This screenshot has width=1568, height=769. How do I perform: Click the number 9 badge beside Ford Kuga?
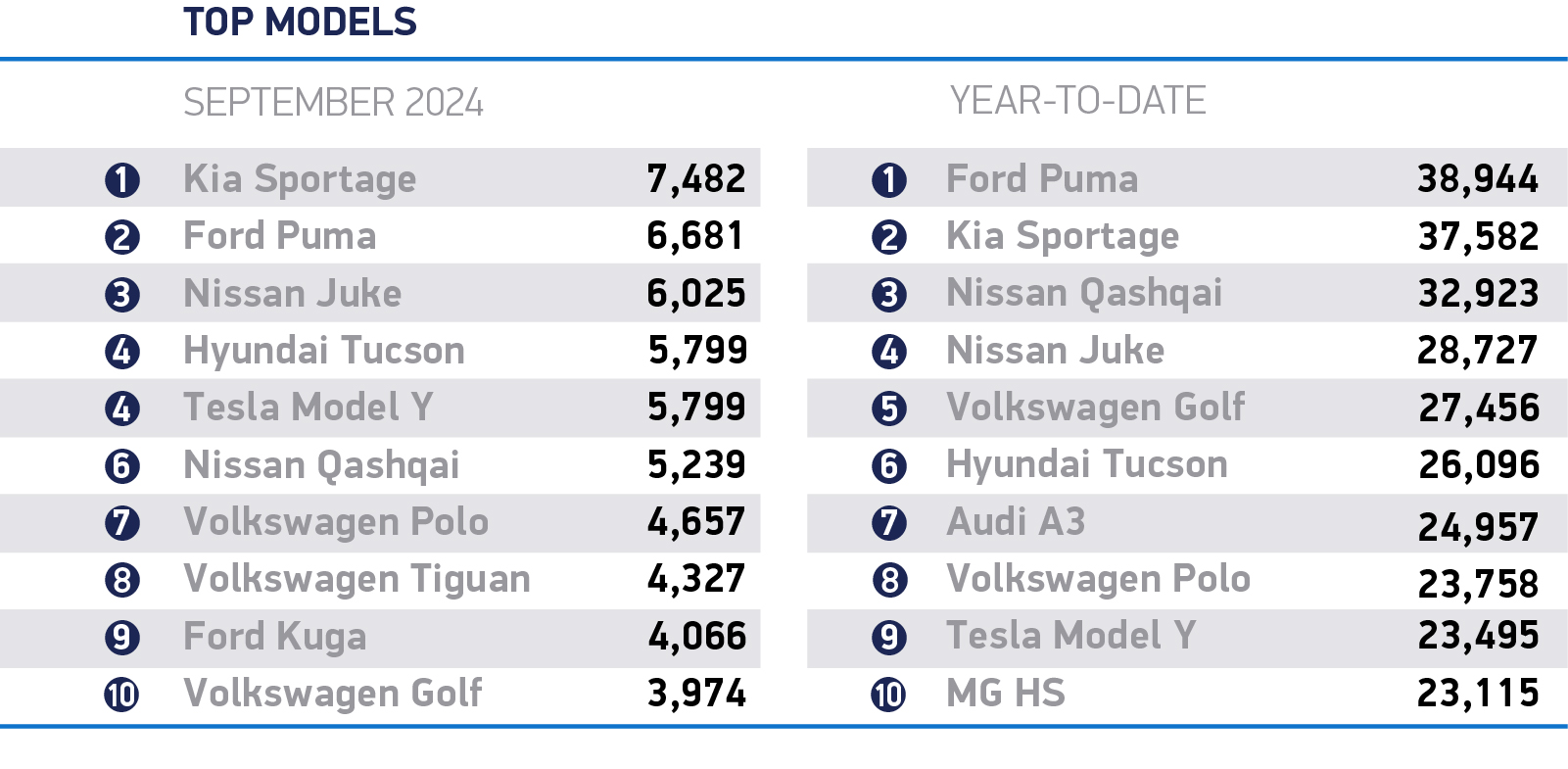click(122, 638)
